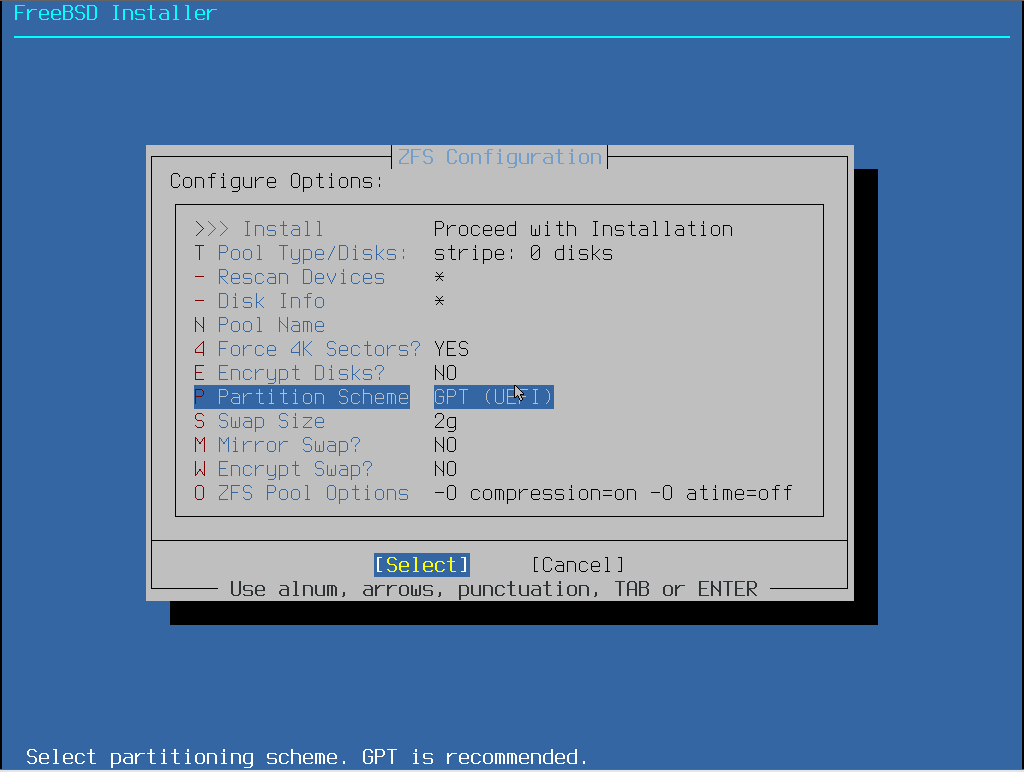Click the GPT (UEFI) value
The height and width of the screenshot is (772, 1024).
click(494, 397)
